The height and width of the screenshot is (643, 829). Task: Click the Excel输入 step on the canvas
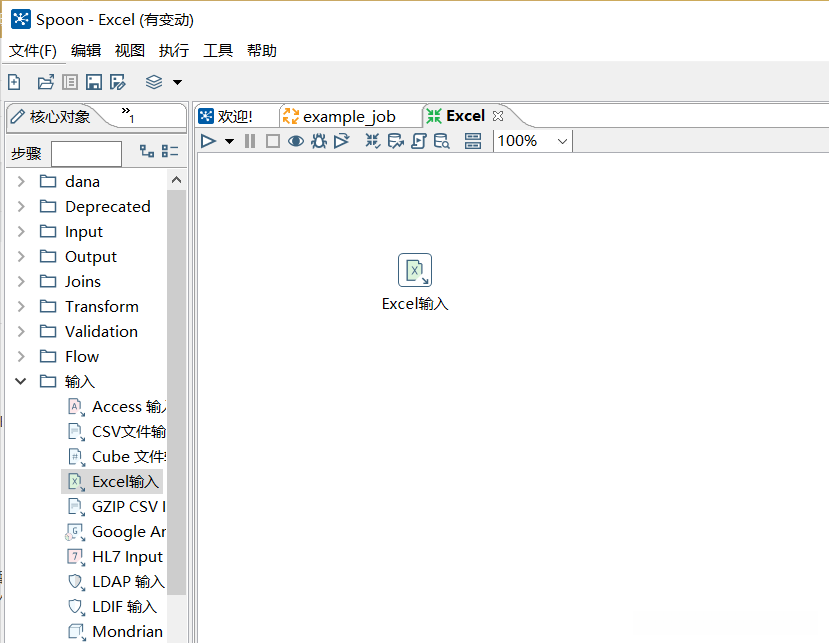point(415,270)
